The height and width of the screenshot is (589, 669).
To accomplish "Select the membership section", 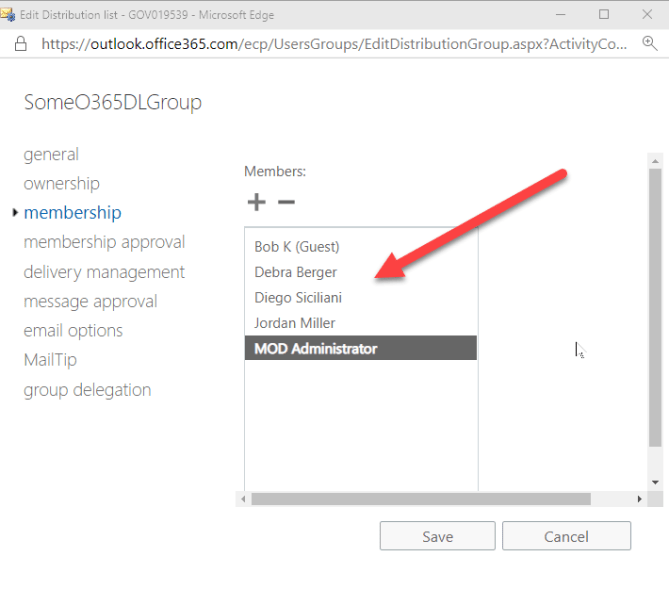I will pos(72,213).
